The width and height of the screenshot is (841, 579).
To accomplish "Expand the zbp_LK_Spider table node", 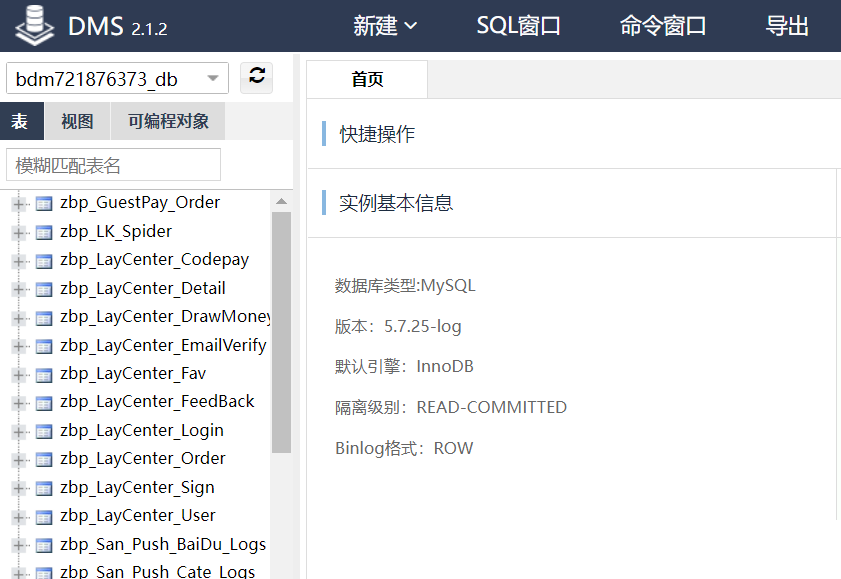I will [18, 233].
